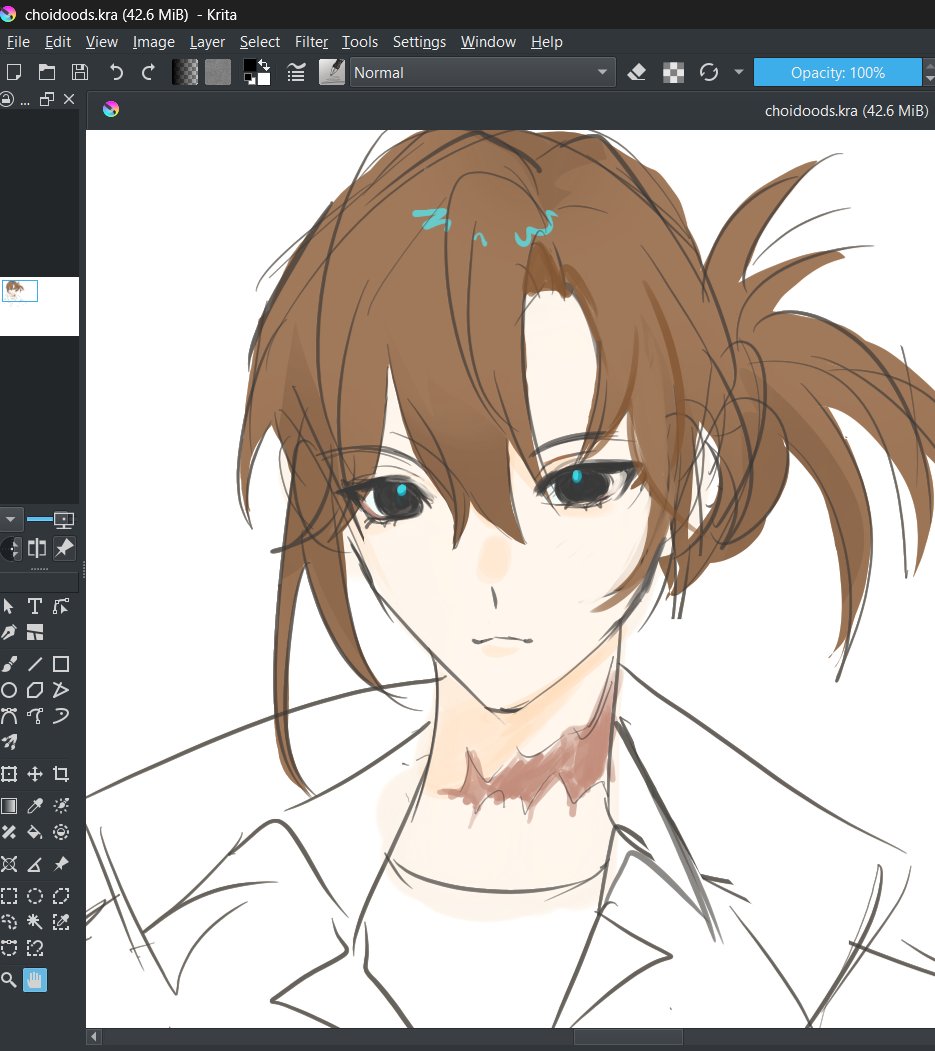Image resolution: width=935 pixels, height=1051 pixels.
Task: Click the foreground/background color swatch
Action: 257,72
